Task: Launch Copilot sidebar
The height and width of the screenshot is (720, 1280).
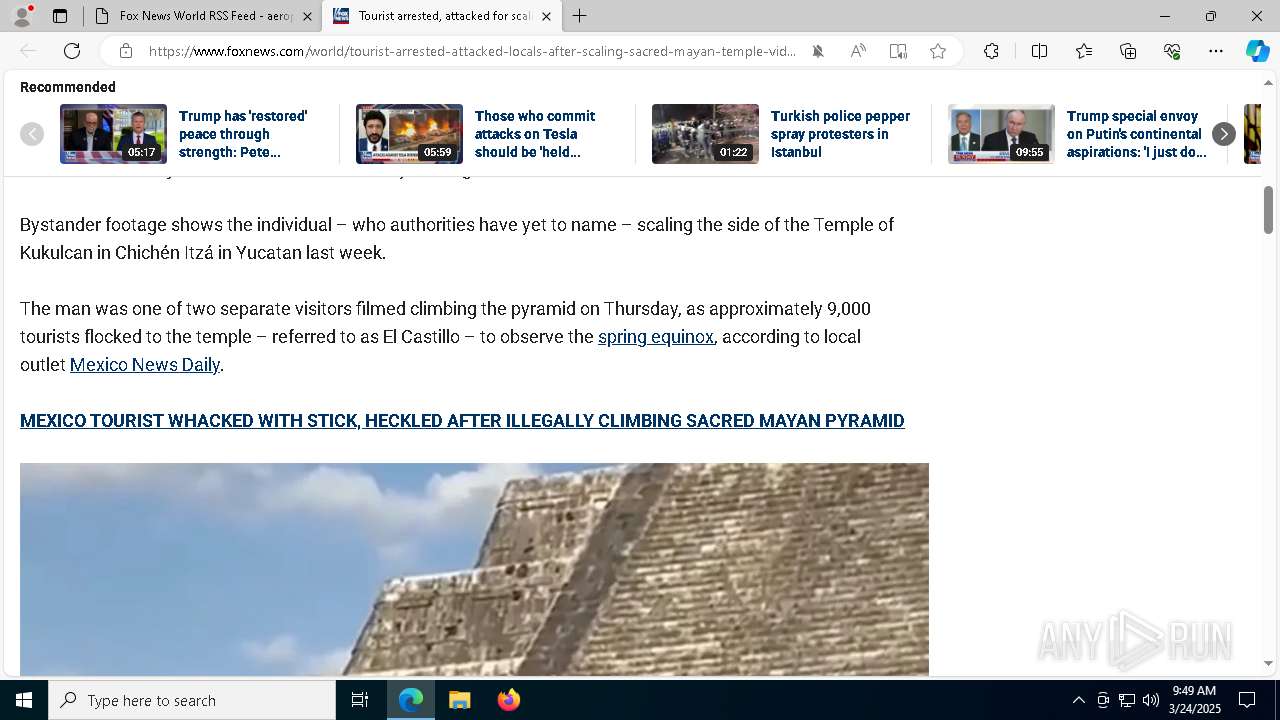Action: click(x=1257, y=51)
